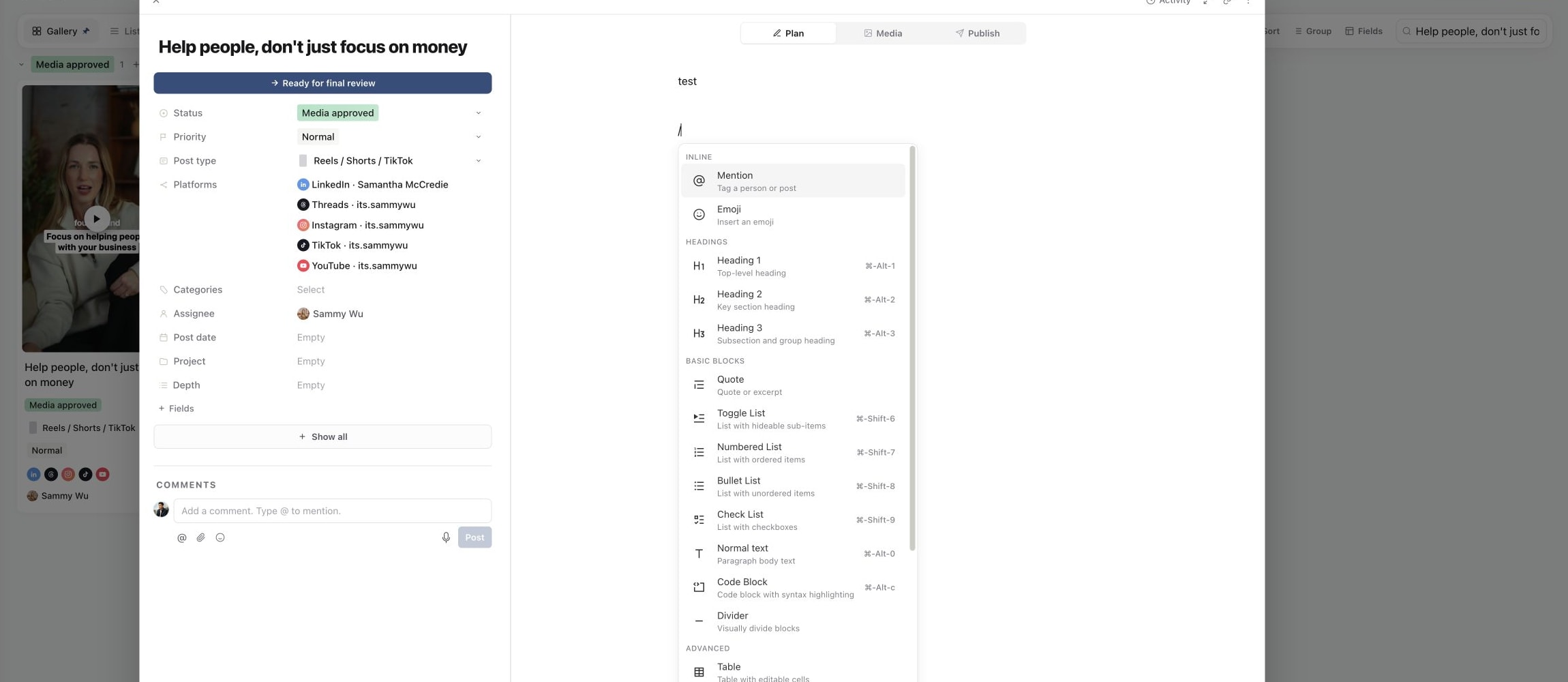Image resolution: width=1568 pixels, height=682 pixels.
Task: Open the Categories Select field
Action: [311, 290]
